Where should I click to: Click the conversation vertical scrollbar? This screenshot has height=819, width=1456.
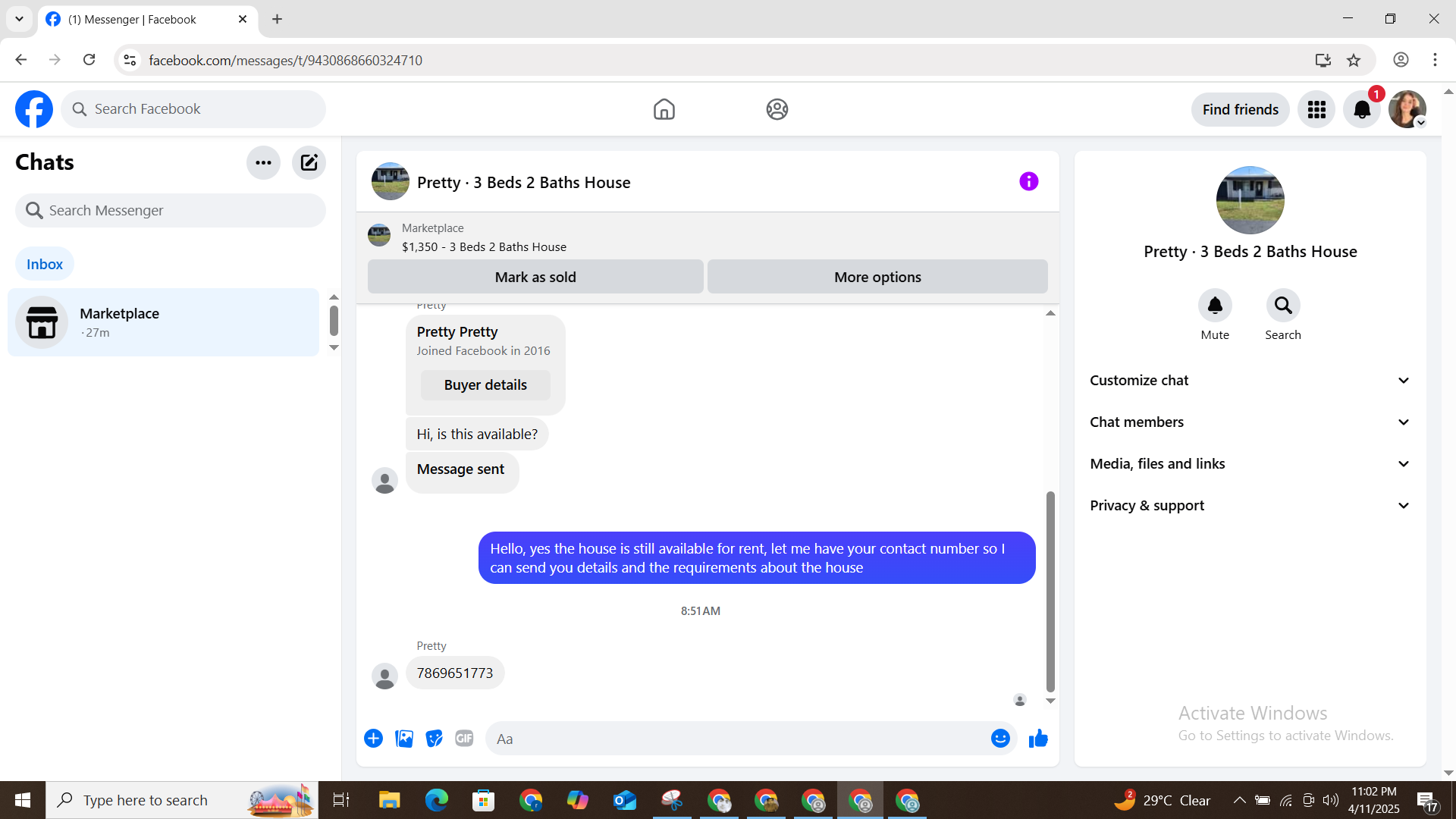tap(1050, 591)
